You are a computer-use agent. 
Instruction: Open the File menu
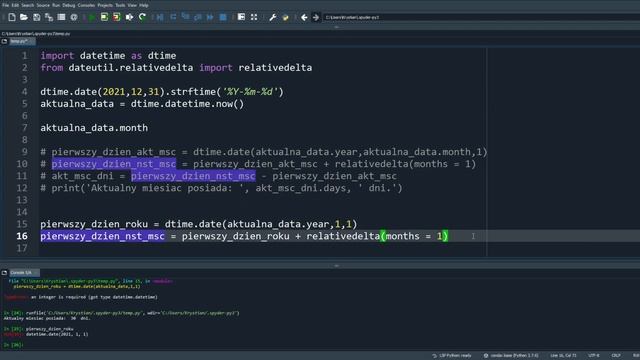(x=5, y=5)
